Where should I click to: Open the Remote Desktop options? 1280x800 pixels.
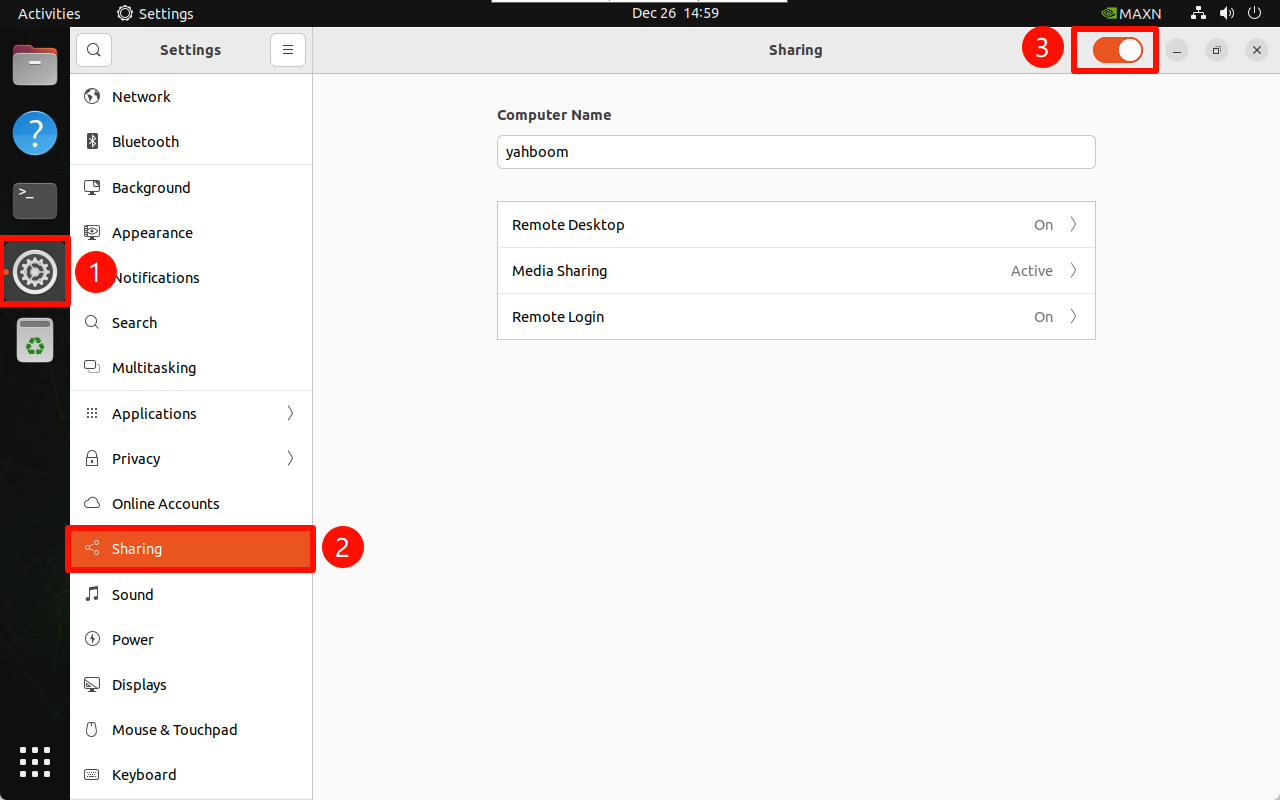tap(796, 224)
